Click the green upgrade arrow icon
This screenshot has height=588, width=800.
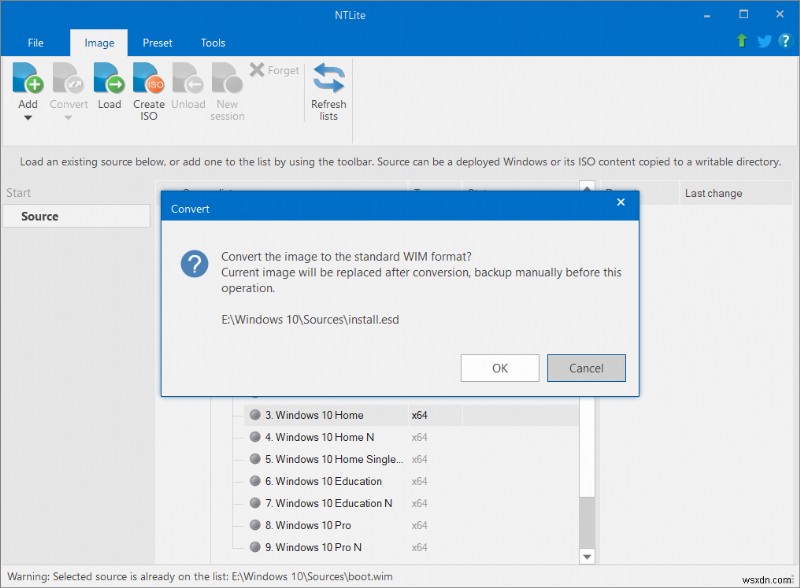(741, 42)
